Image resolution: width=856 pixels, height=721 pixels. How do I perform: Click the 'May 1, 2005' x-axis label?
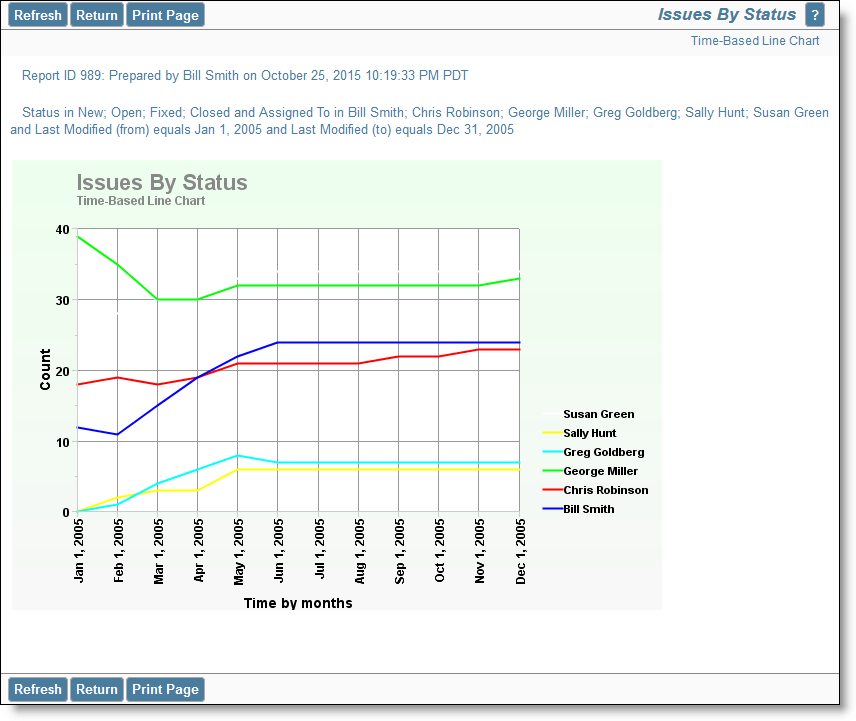239,552
